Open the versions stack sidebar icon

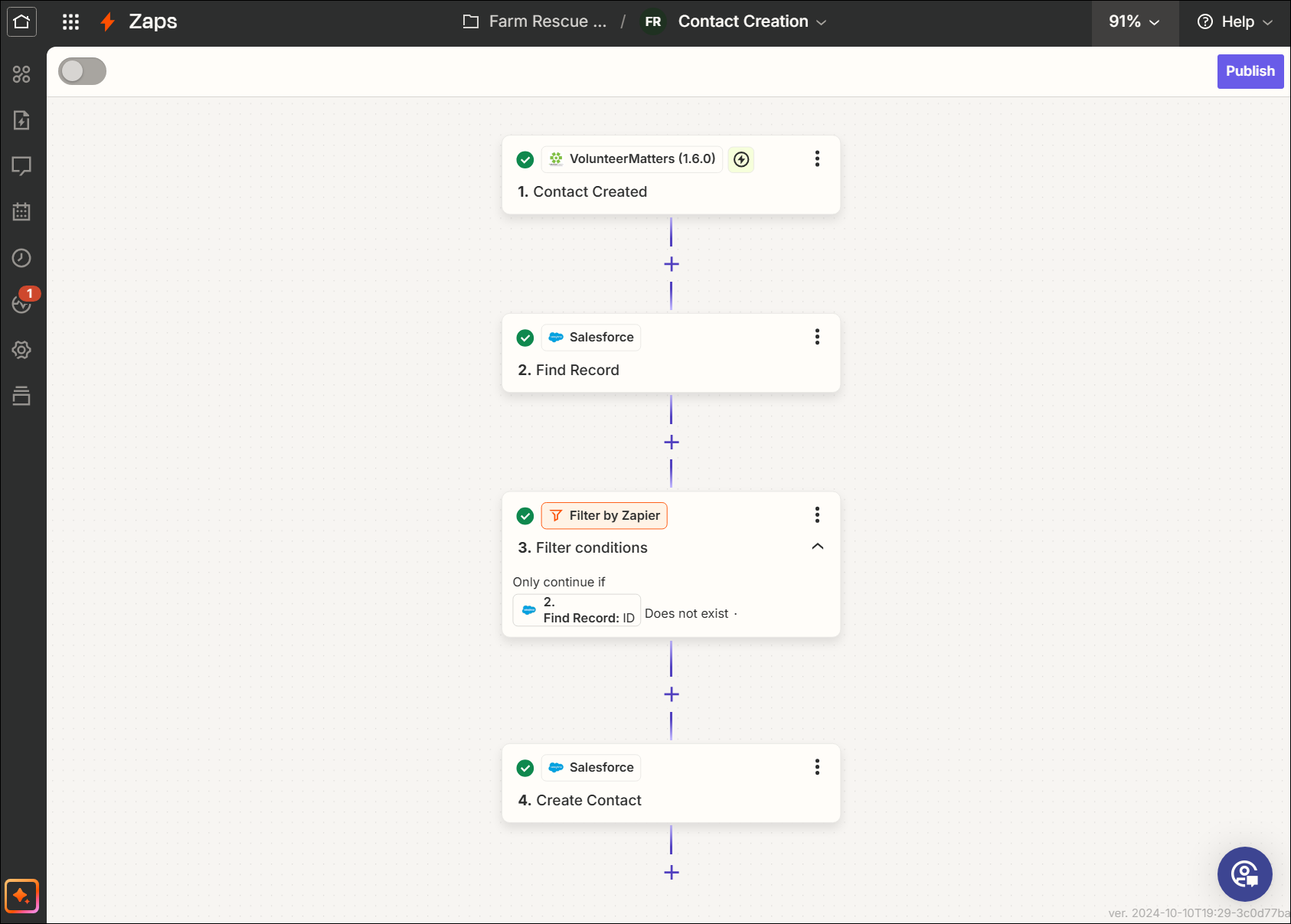tap(21, 396)
